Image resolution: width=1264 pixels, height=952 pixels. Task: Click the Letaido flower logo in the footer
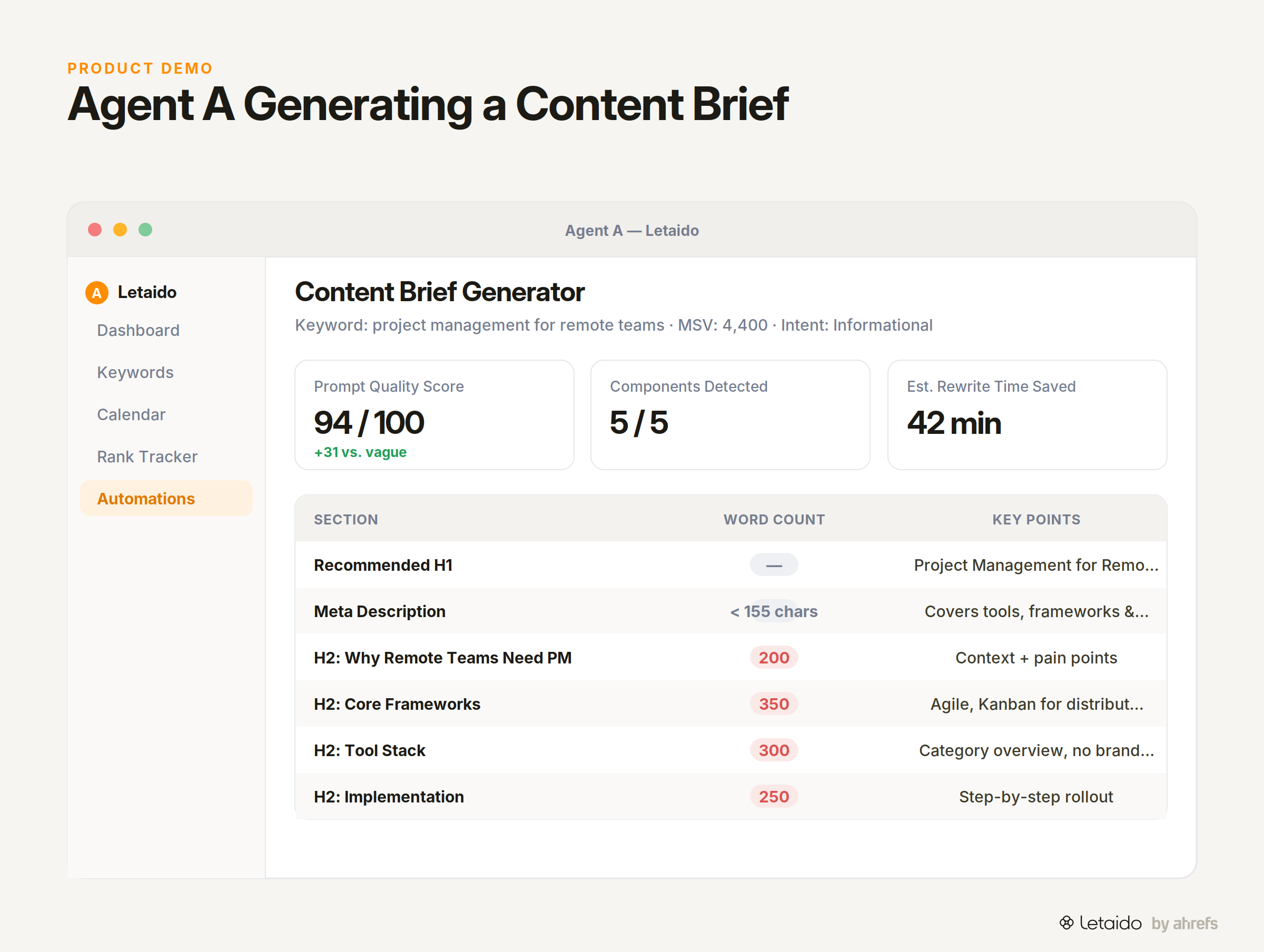tap(1066, 923)
